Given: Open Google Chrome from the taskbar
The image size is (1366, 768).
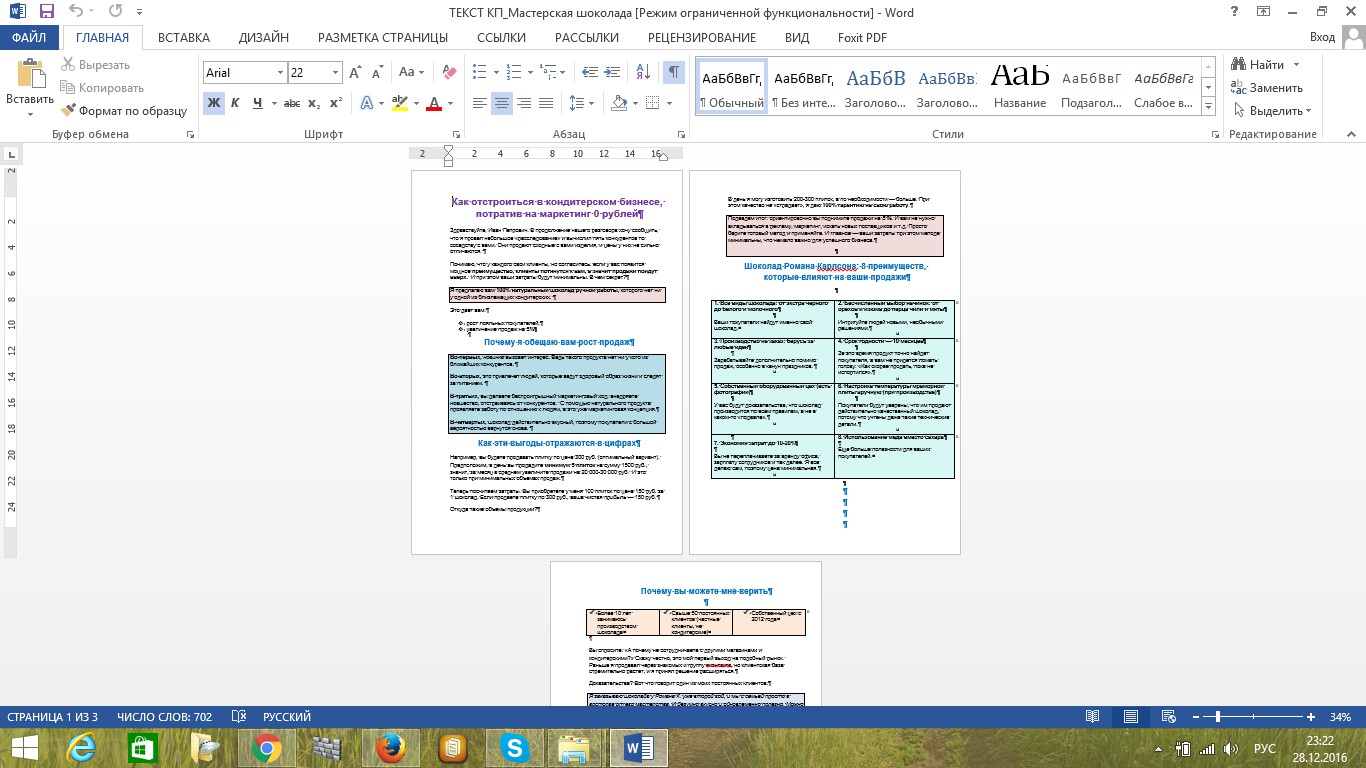Looking at the screenshot, I should click(x=267, y=747).
